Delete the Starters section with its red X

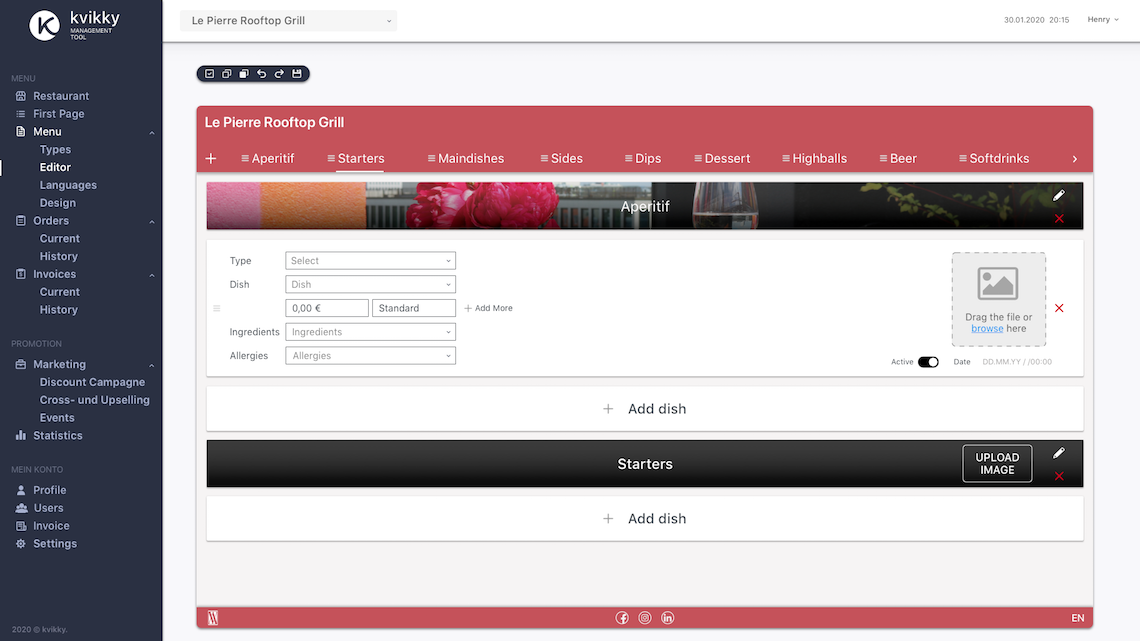point(1059,476)
